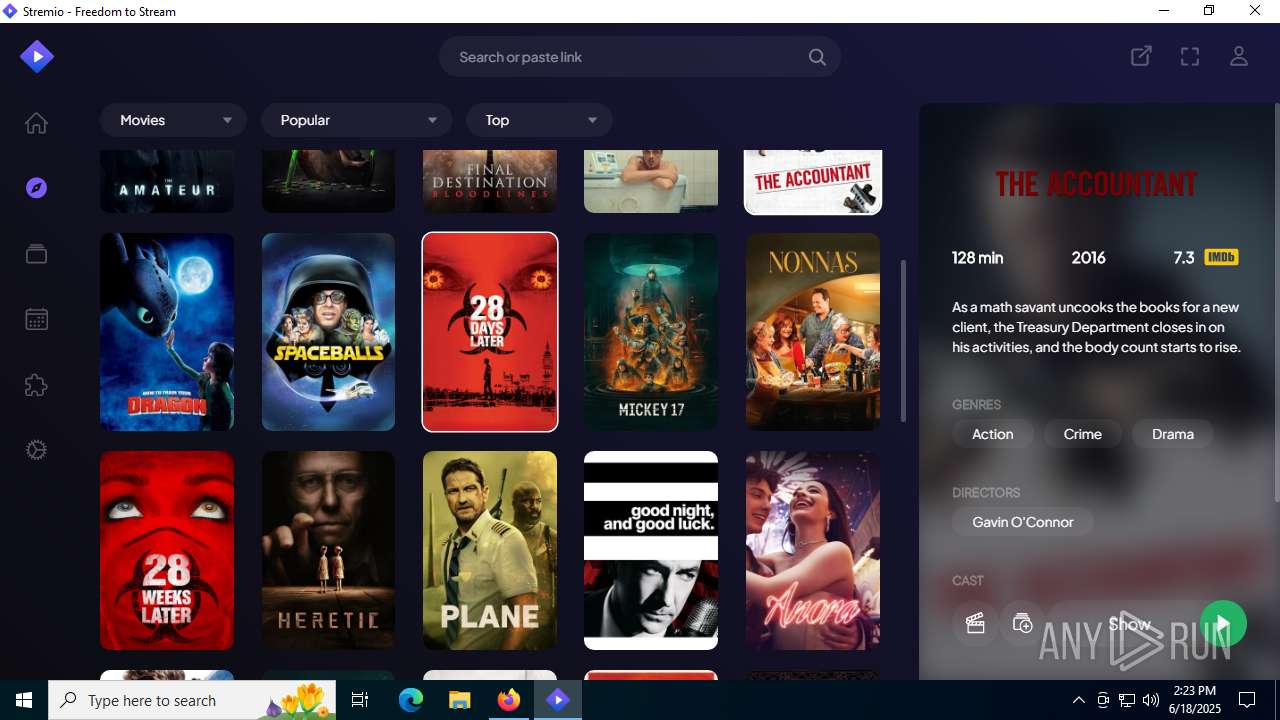Click the search magnifier icon
Viewport: 1280px width, 720px height.
(x=817, y=57)
